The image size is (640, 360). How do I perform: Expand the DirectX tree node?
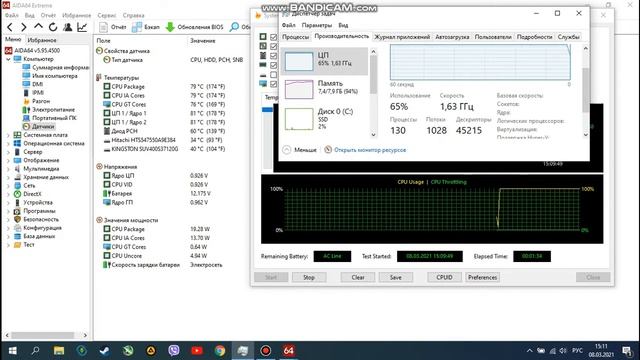coord(8,194)
